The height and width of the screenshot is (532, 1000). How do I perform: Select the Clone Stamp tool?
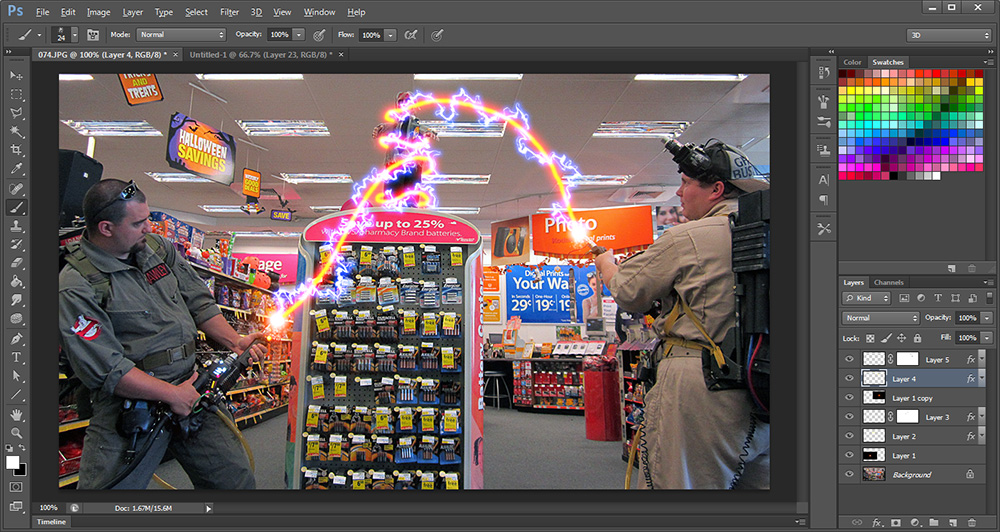[17, 226]
